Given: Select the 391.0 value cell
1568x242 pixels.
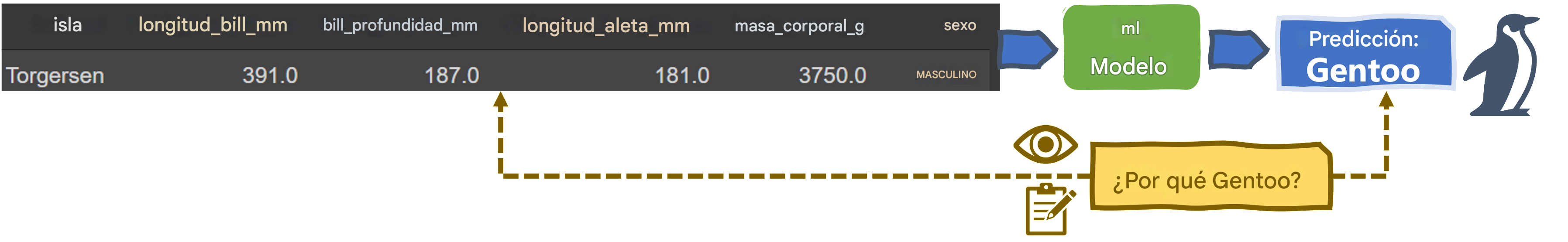Looking at the screenshot, I should pos(270,75).
